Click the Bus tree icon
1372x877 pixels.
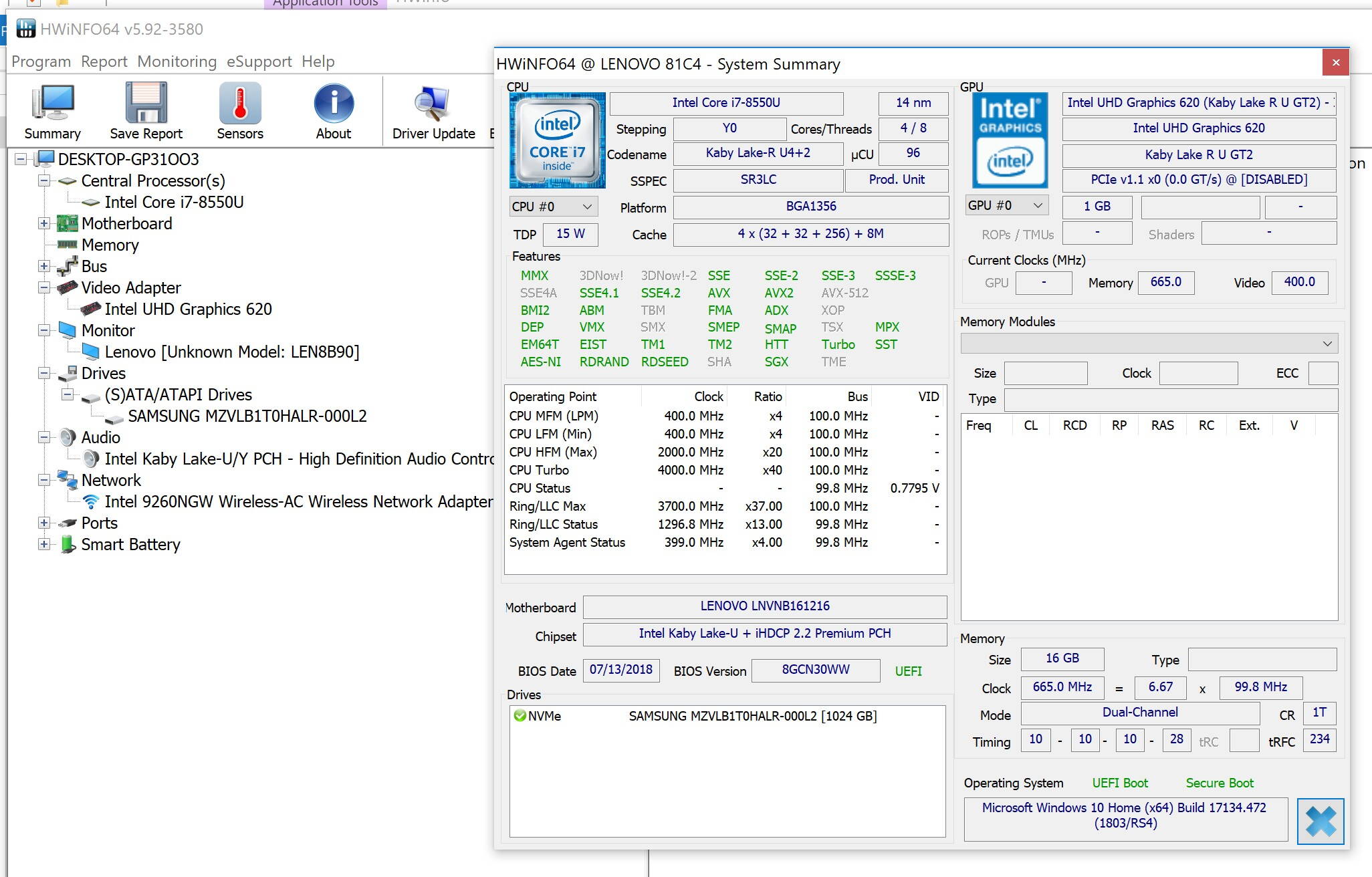67,266
